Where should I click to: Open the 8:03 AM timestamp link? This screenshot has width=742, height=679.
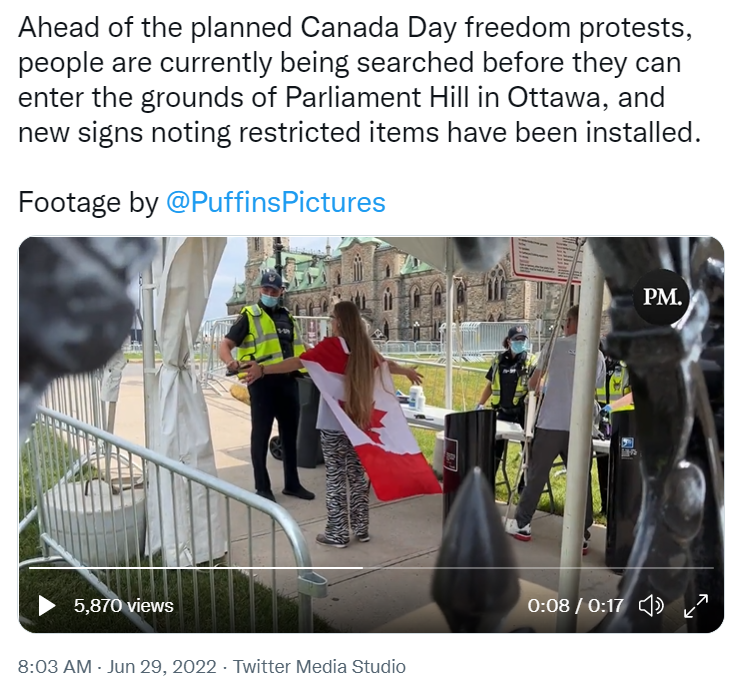(x=55, y=666)
